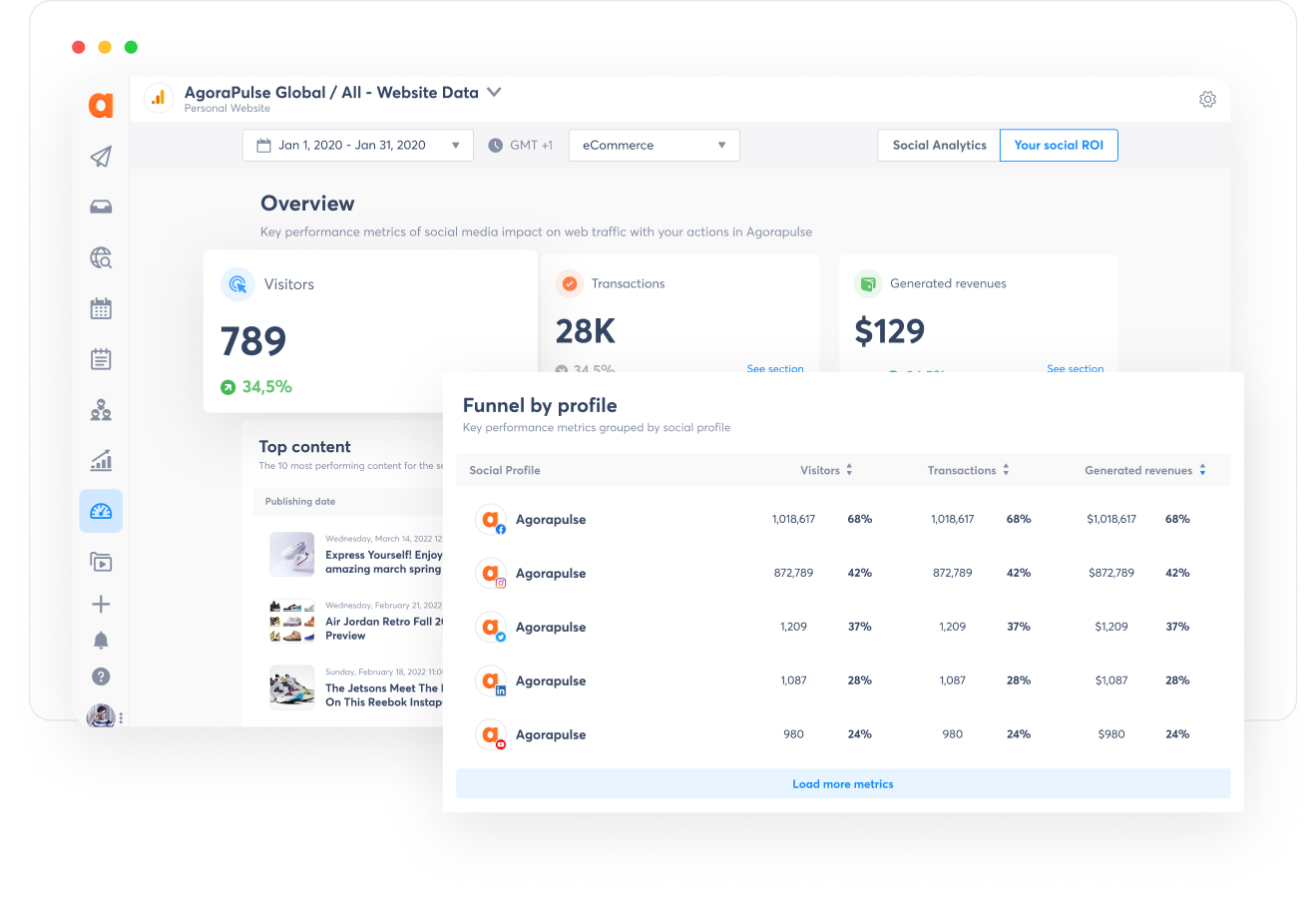1316x902 pixels.
Task: Sort the table by Generated revenues
Action: [1202, 470]
